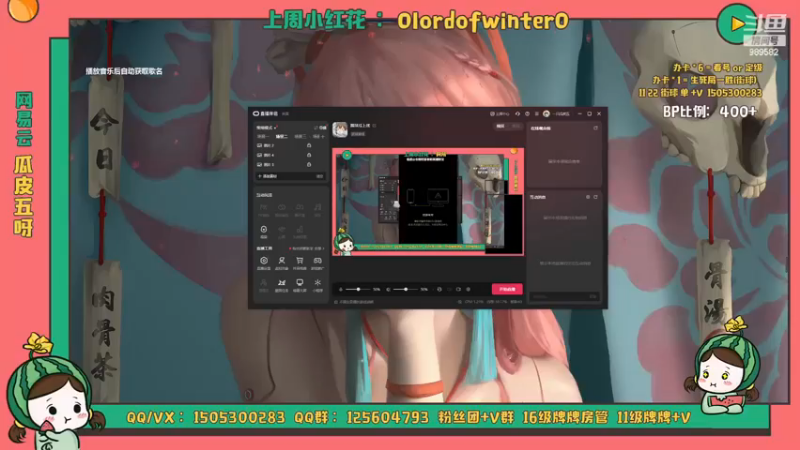Click the last gear icon in bottom control bar

[x=468, y=289]
